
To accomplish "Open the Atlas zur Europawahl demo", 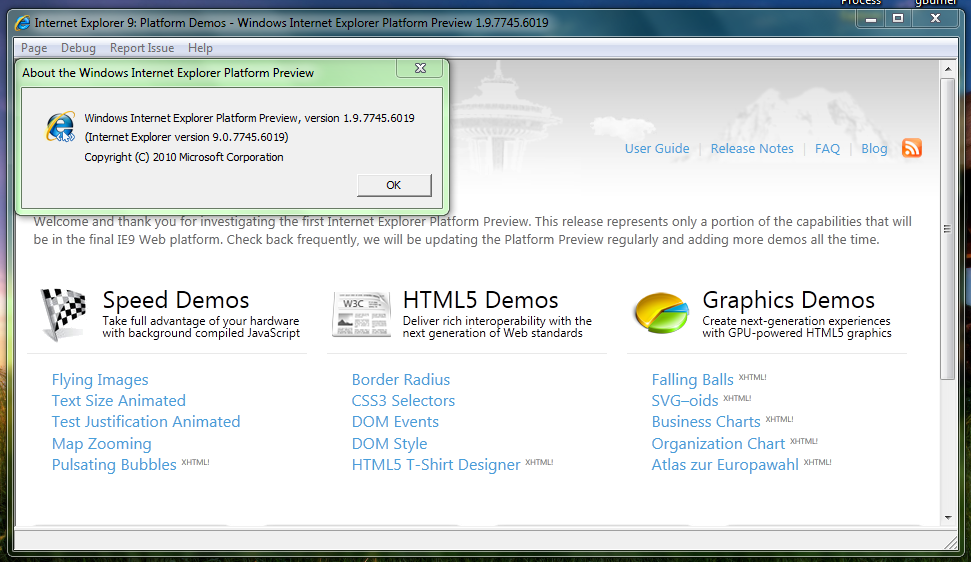I will pyautogui.click(x=725, y=465).
